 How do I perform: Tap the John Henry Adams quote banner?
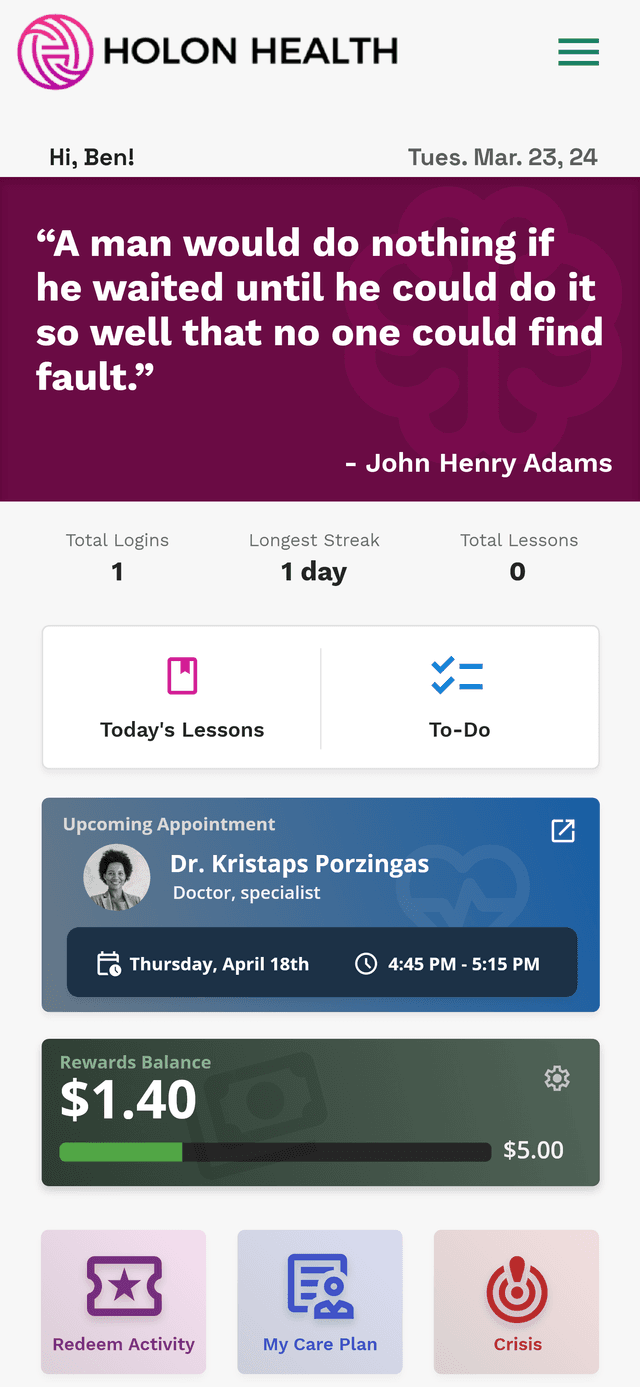(x=320, y=339)
